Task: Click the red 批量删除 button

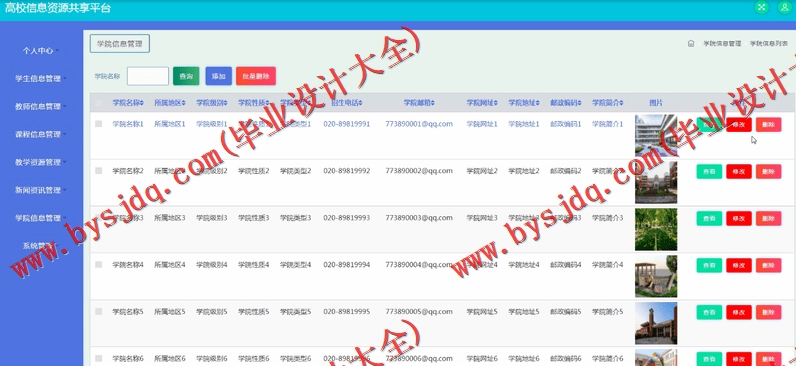Action: click(256, 76)
